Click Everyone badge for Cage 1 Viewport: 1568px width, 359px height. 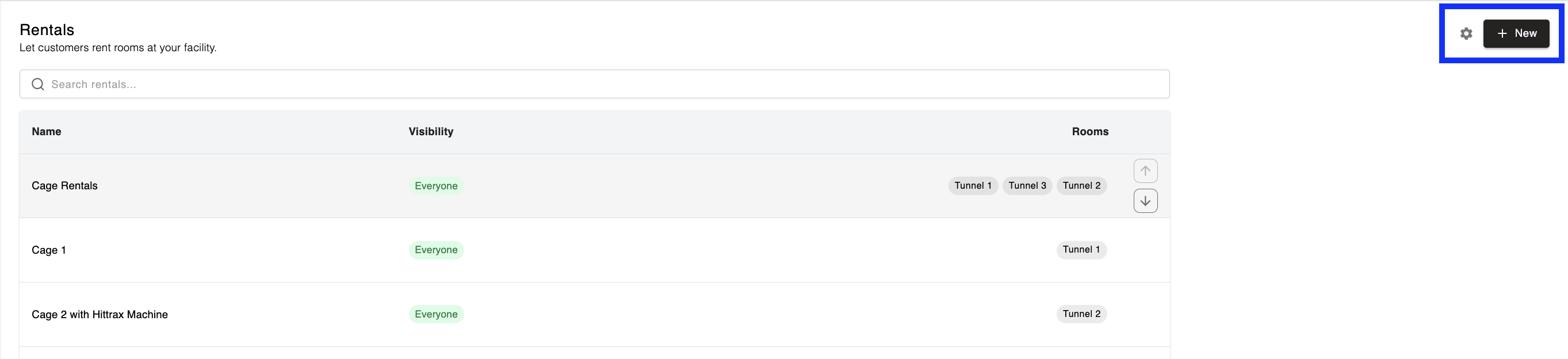pos(436,250)
